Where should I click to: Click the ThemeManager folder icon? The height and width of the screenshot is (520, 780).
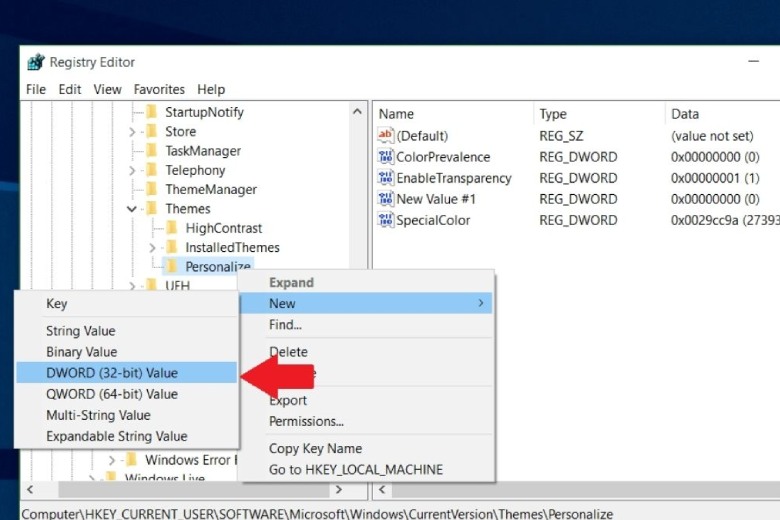point(152,190)
